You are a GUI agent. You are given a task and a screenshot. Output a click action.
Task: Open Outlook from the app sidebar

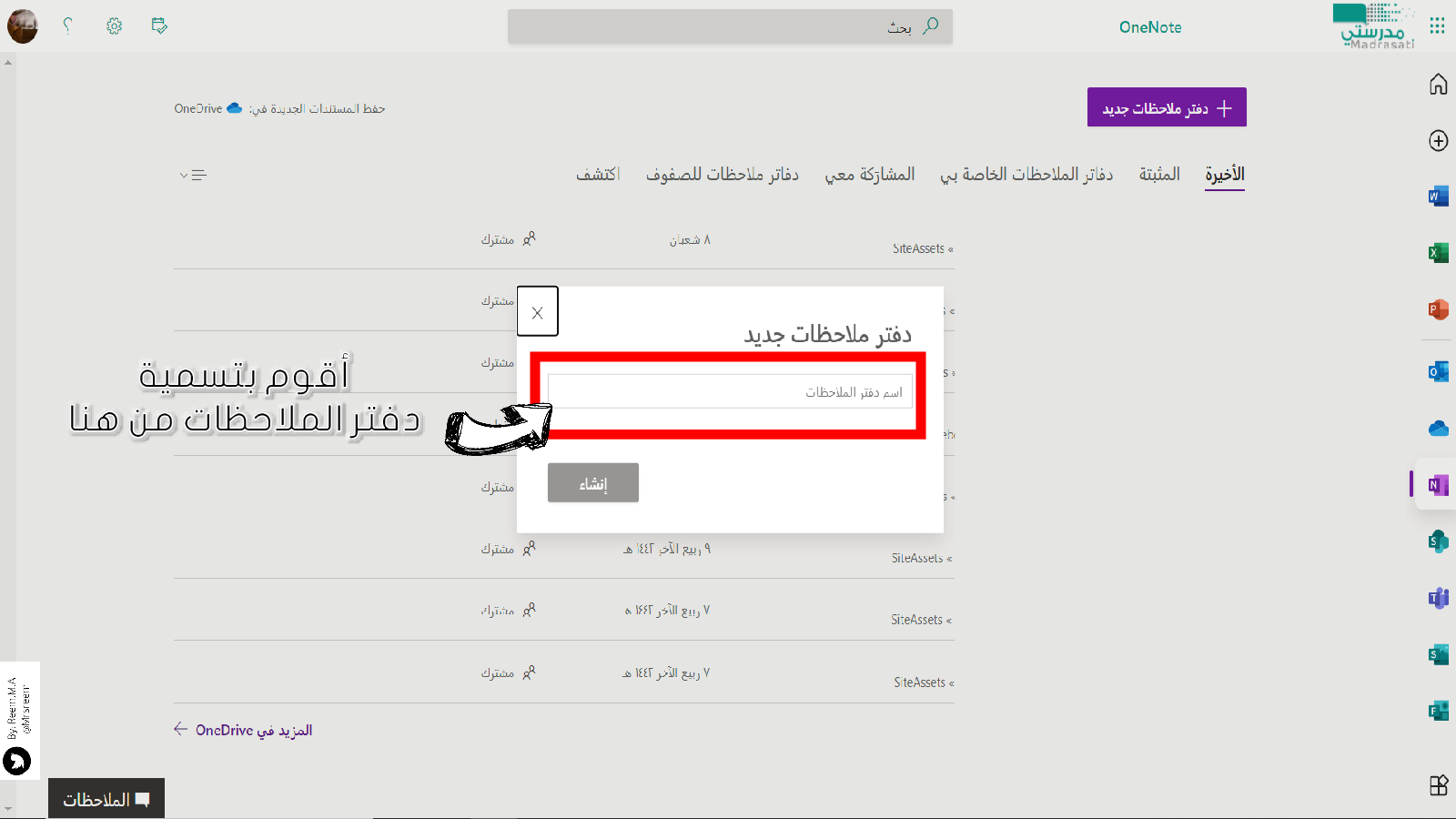1438,371
